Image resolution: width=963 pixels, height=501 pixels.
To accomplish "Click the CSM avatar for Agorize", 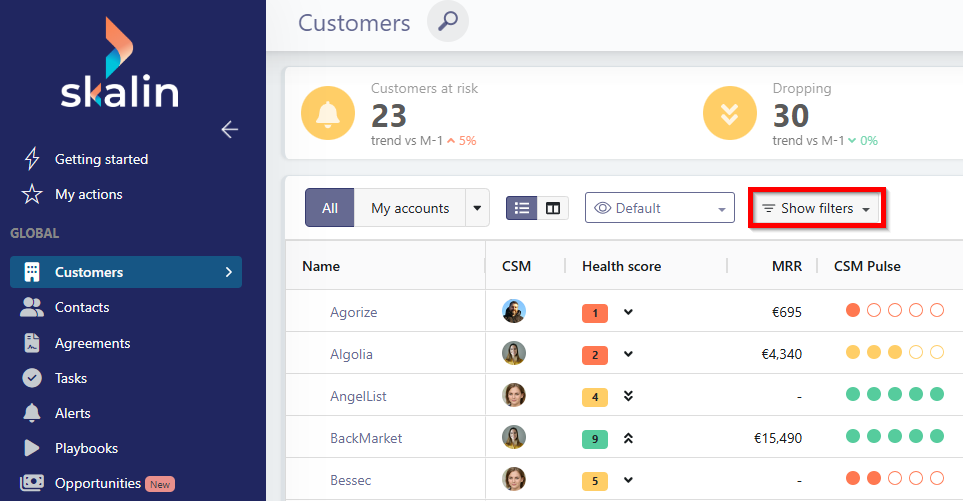I will coord(513,312).
